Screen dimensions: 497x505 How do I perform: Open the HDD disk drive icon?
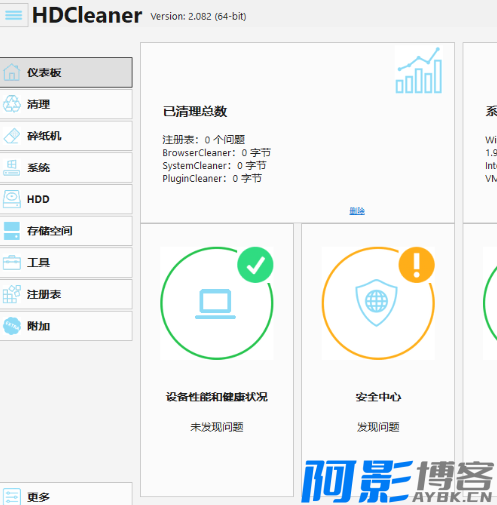pos(12,199)
